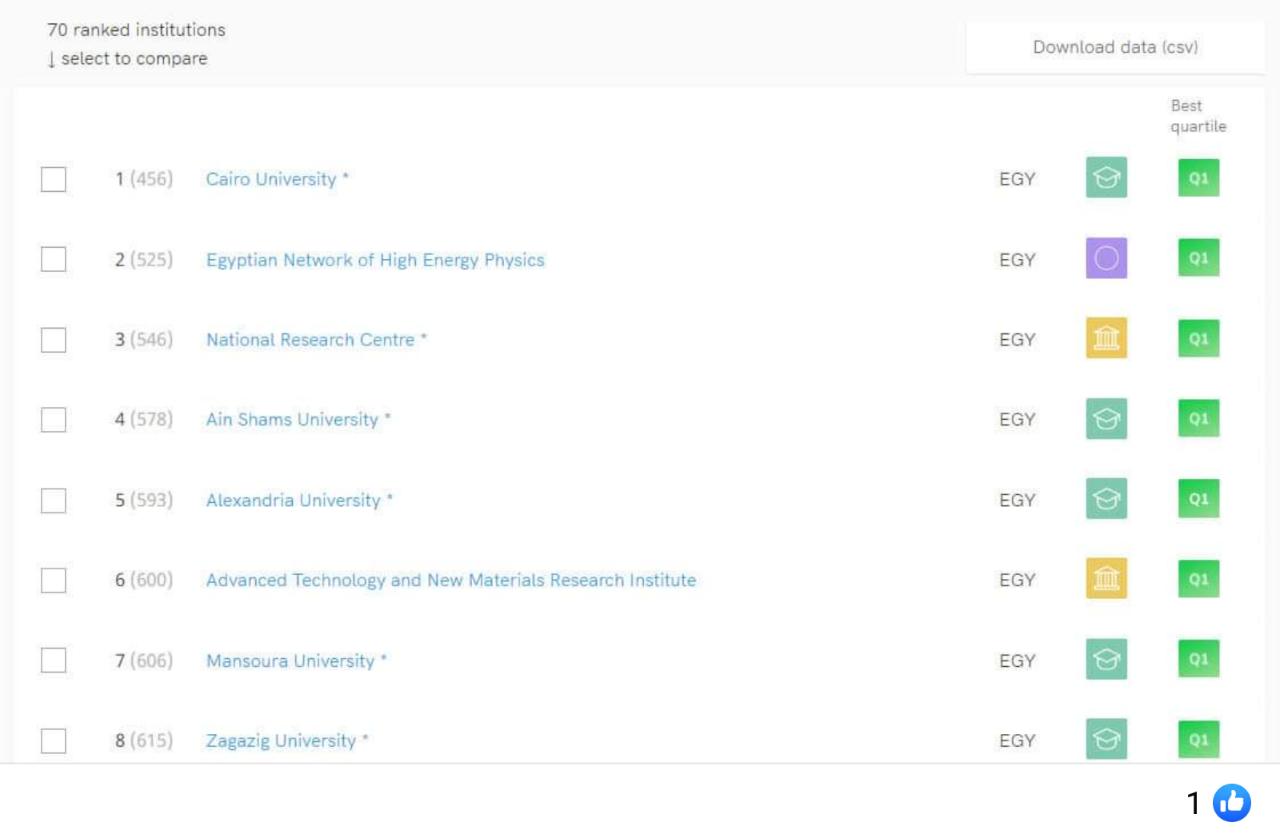Image resolution: width=1280 pixels, height=834 pixels.
Task: Click the university icon for Cairo University
Action: click(1106, 179)
